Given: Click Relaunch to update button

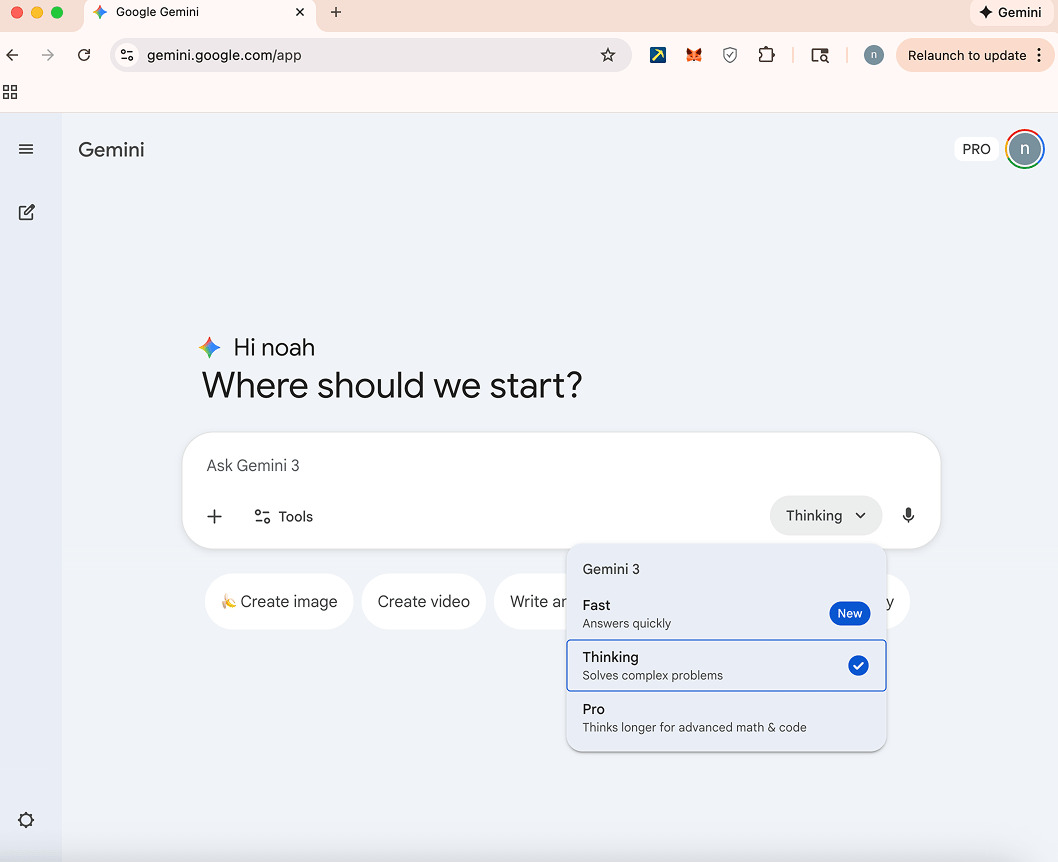Looking at the screenshot, I should [x=967, y=55].
